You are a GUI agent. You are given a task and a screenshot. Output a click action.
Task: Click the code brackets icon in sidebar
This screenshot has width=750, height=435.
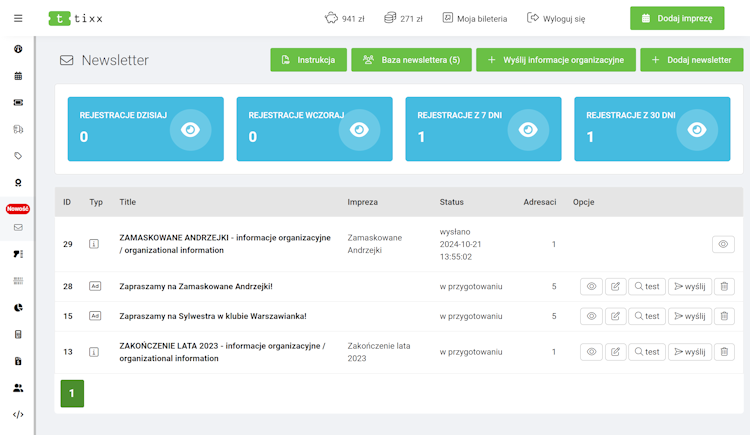[x=18, y=414]
